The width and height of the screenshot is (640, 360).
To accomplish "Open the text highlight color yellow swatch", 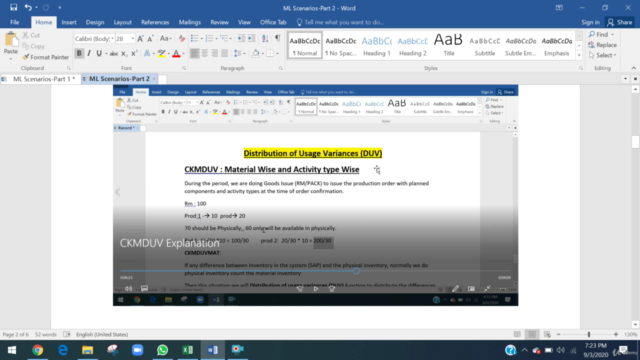I will [x=162, y=53].
